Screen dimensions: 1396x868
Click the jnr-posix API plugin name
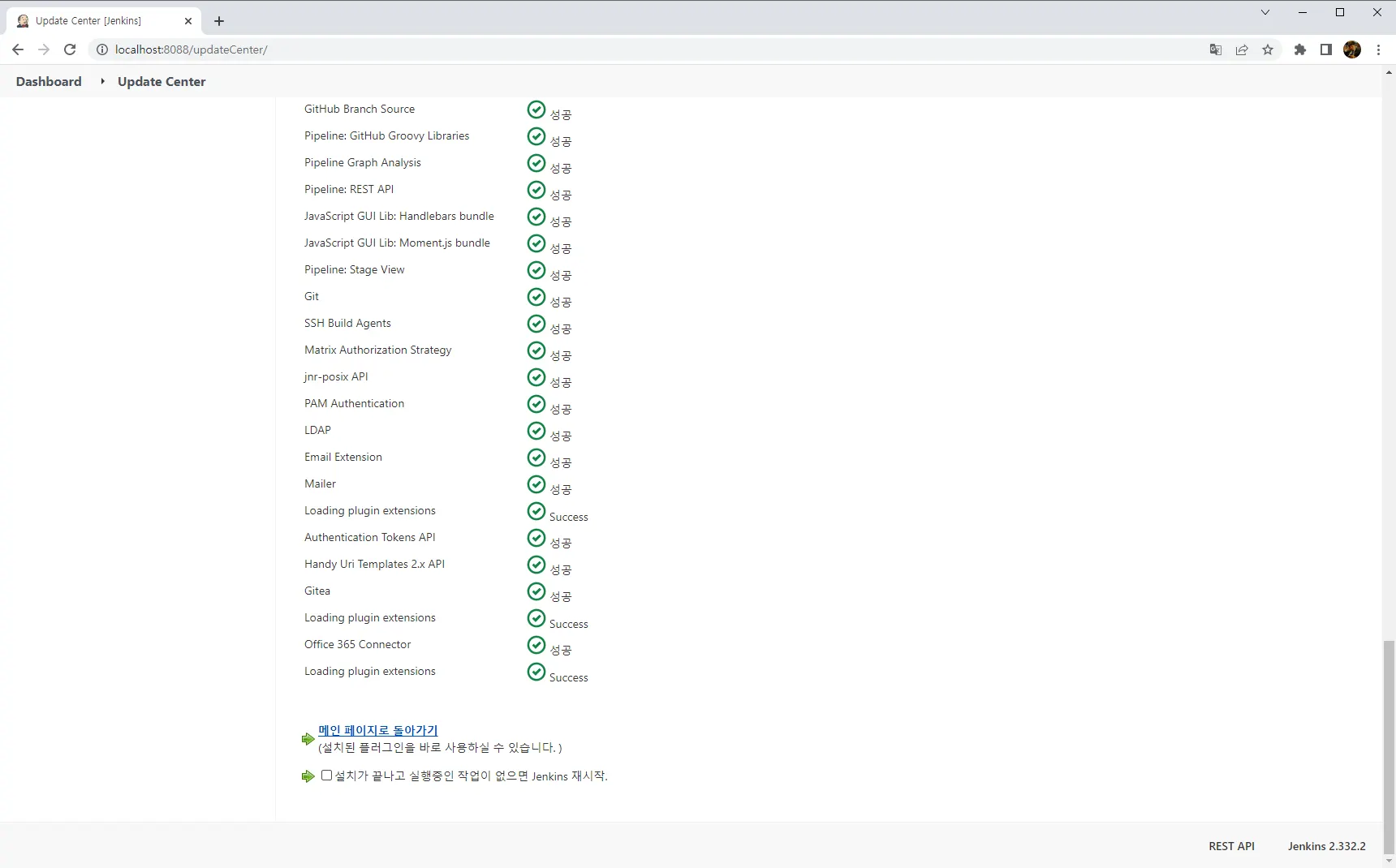[336, 376]
